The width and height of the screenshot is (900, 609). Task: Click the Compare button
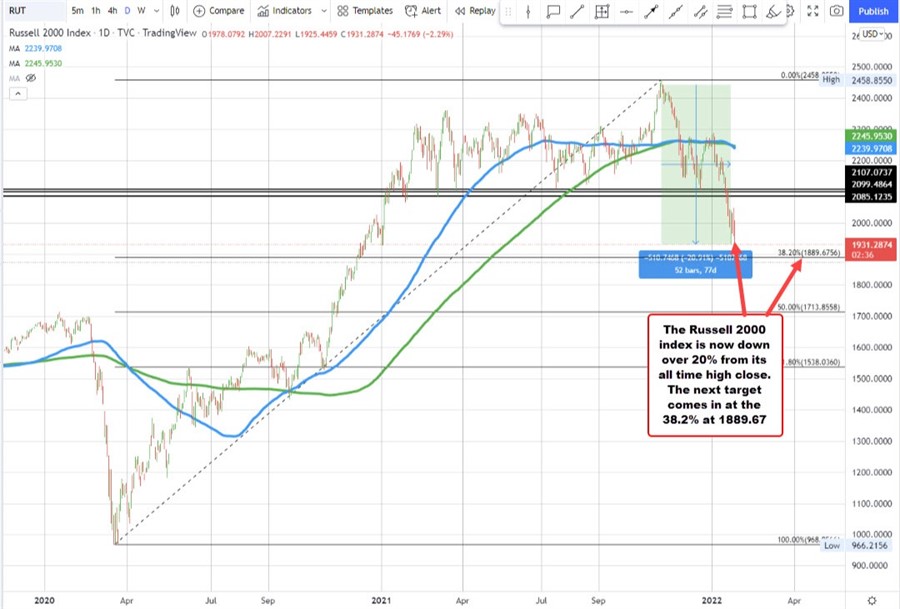219,11
